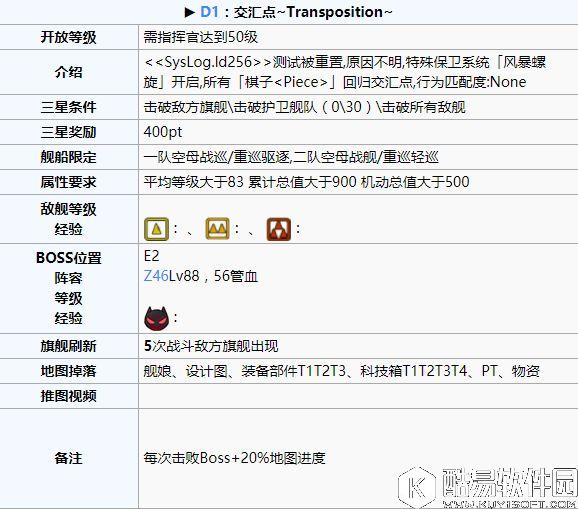Select the fleet restriction text 一队空母战巡
Viewport: 578px width, 509px height.
point(185,157)
